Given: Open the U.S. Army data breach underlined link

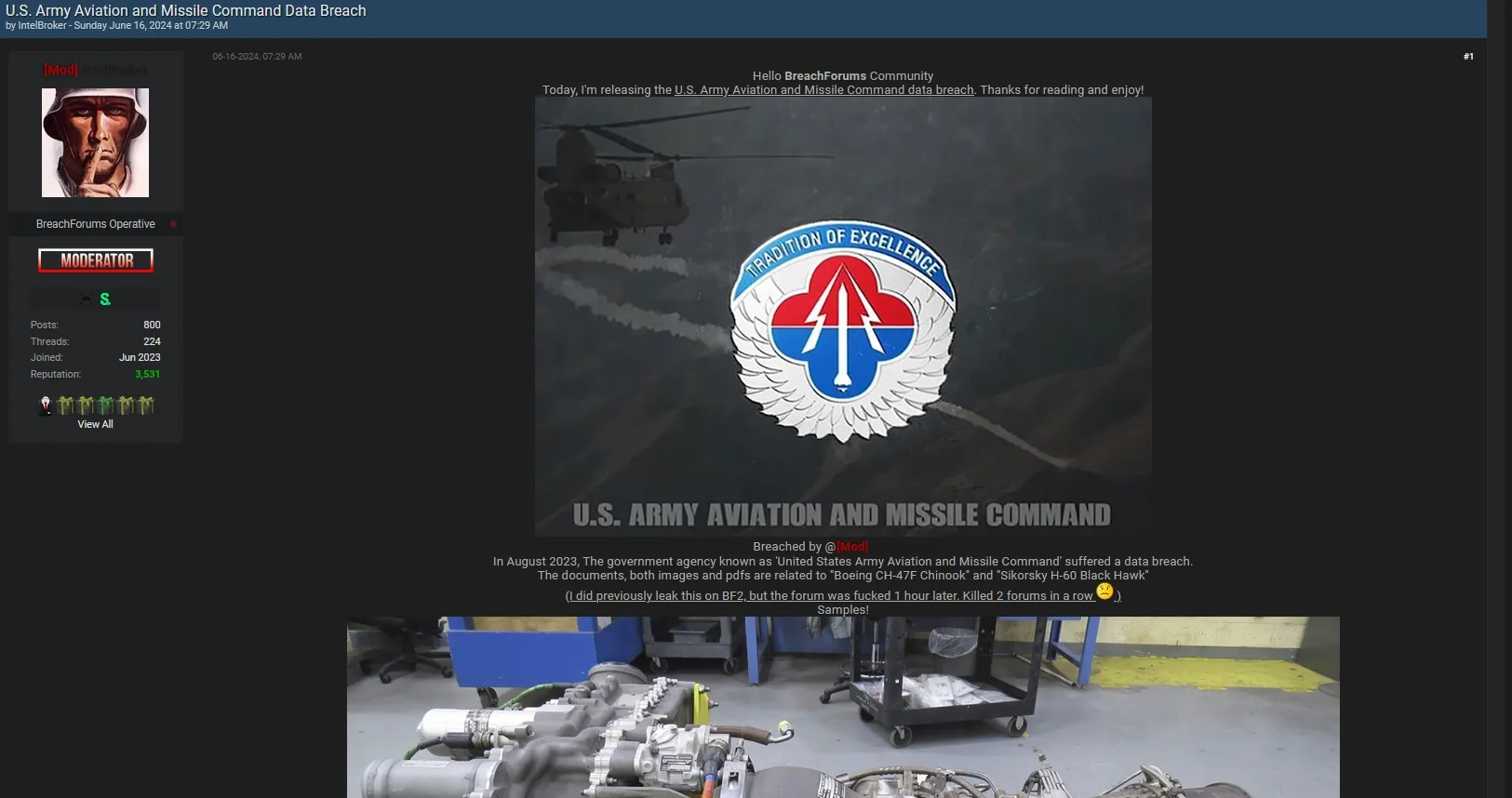Looking at the screenshot, I should 823,90.
